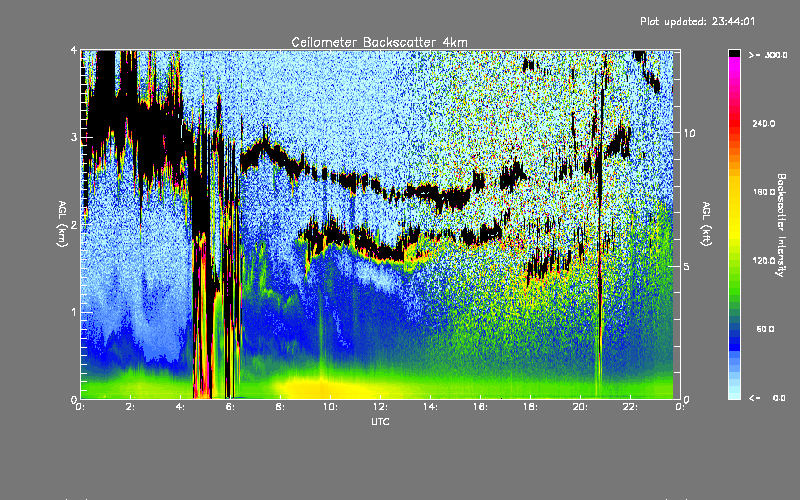The width and height of the screenshot is (800, 500).
Task: Click the black top segment of color scale
Action: [x=734, y=53]
